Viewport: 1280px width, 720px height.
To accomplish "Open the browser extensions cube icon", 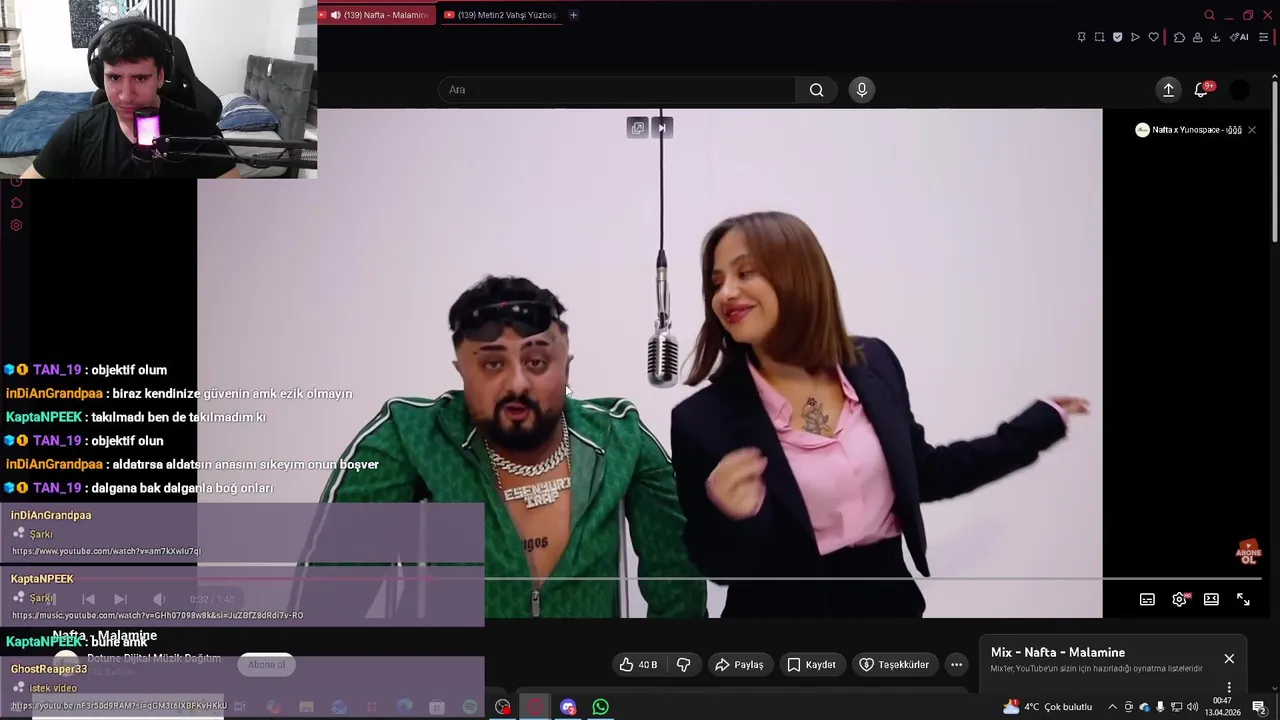I will (x=1179, y=37).
